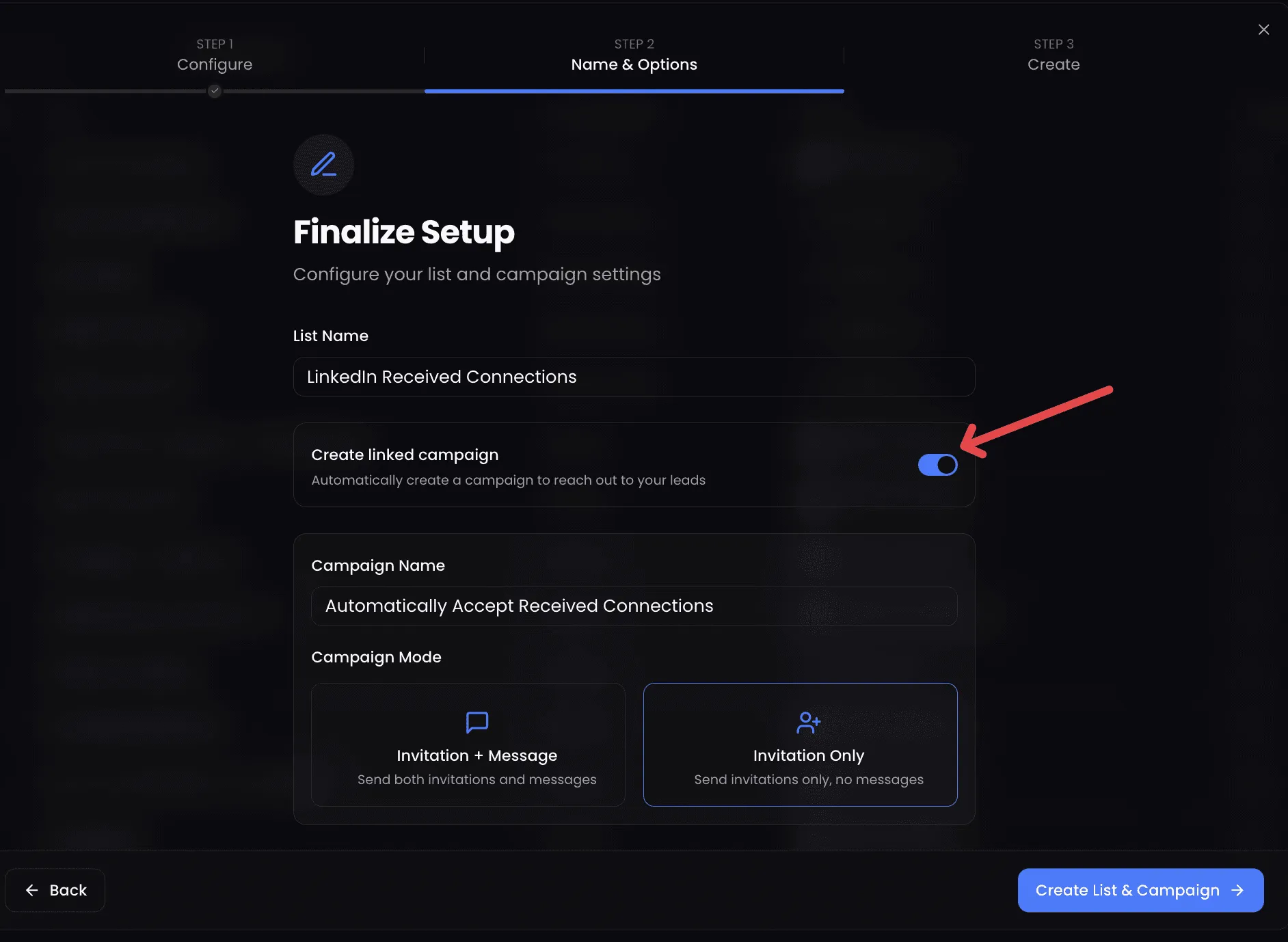Click the pencil edit icon above Finalize Setup

323,165
